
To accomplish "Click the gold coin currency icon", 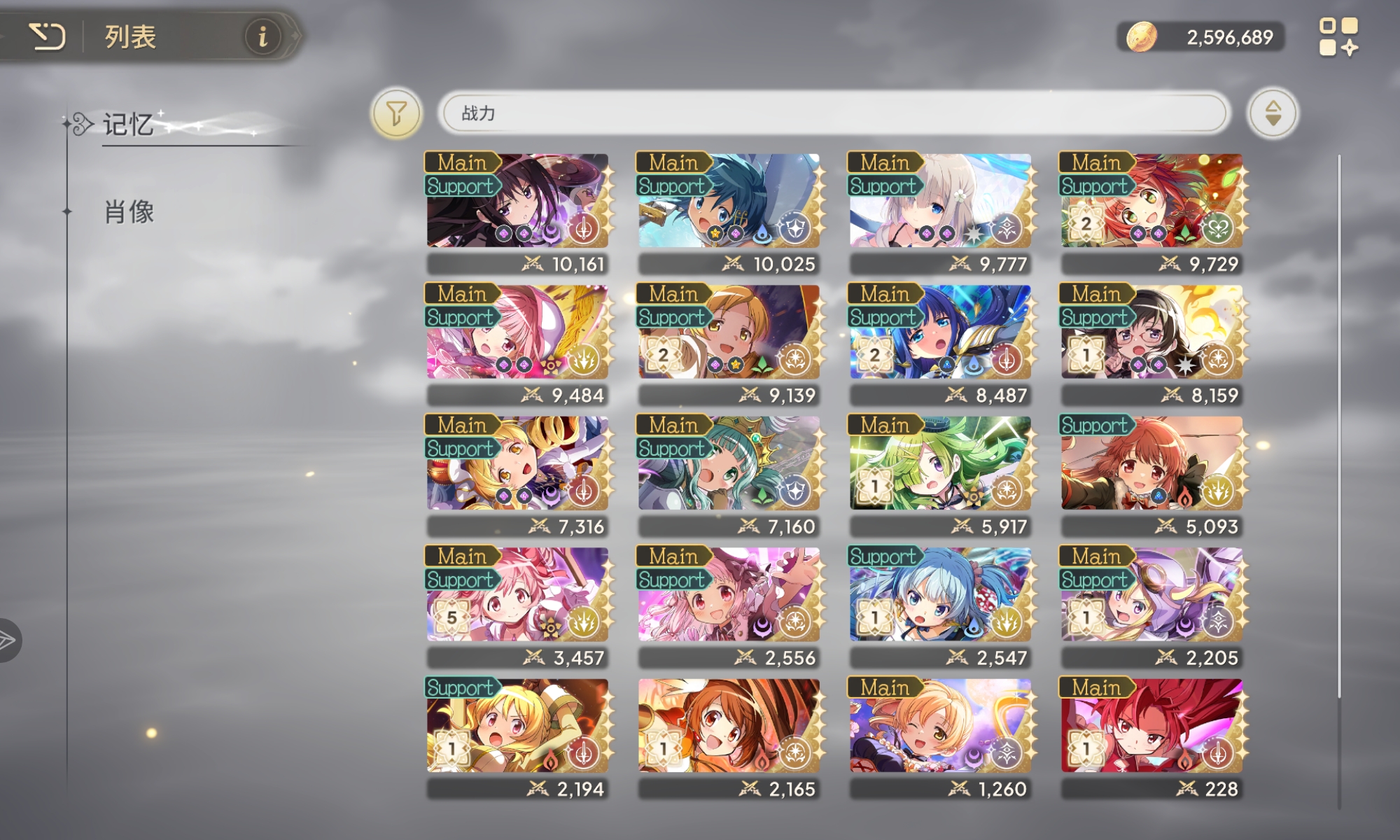I will point(1141,36).
